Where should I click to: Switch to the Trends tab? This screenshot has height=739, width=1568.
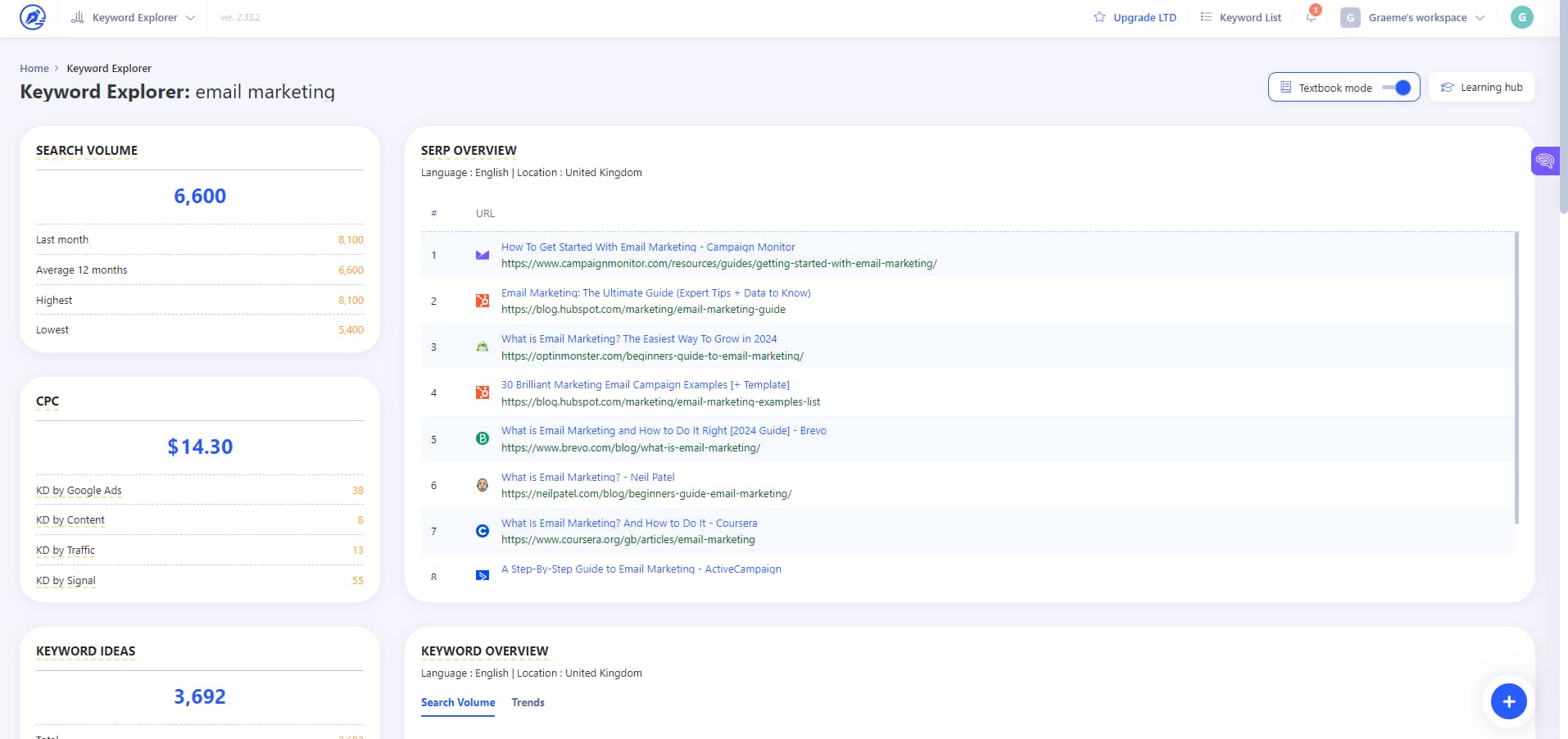[x=528, y=702]
